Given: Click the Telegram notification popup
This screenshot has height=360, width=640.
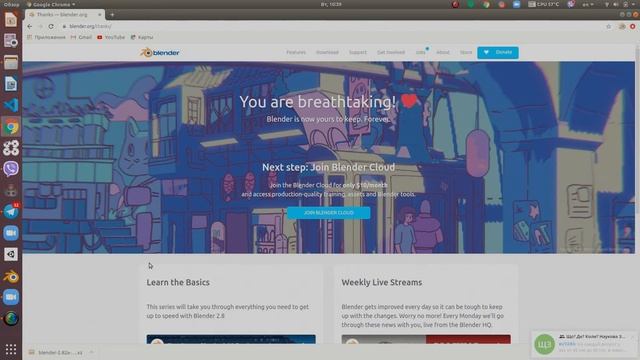Looking at the screenshot, I should click(585, 344).
